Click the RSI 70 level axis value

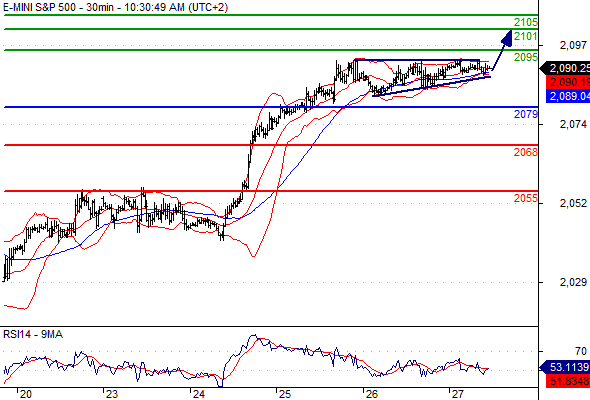click(x=581, y=351)
